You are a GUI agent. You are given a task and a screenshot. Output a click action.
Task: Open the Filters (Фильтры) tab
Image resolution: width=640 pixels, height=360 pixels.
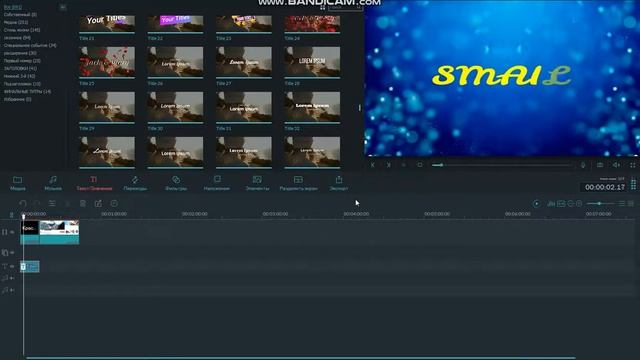pyautogui.click(x=176, y=183)
